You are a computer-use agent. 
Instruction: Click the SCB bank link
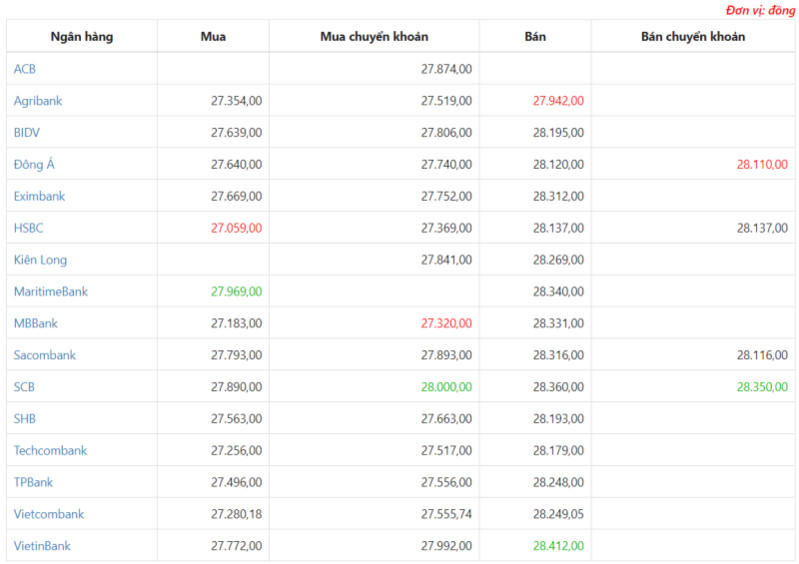(24, 387)
